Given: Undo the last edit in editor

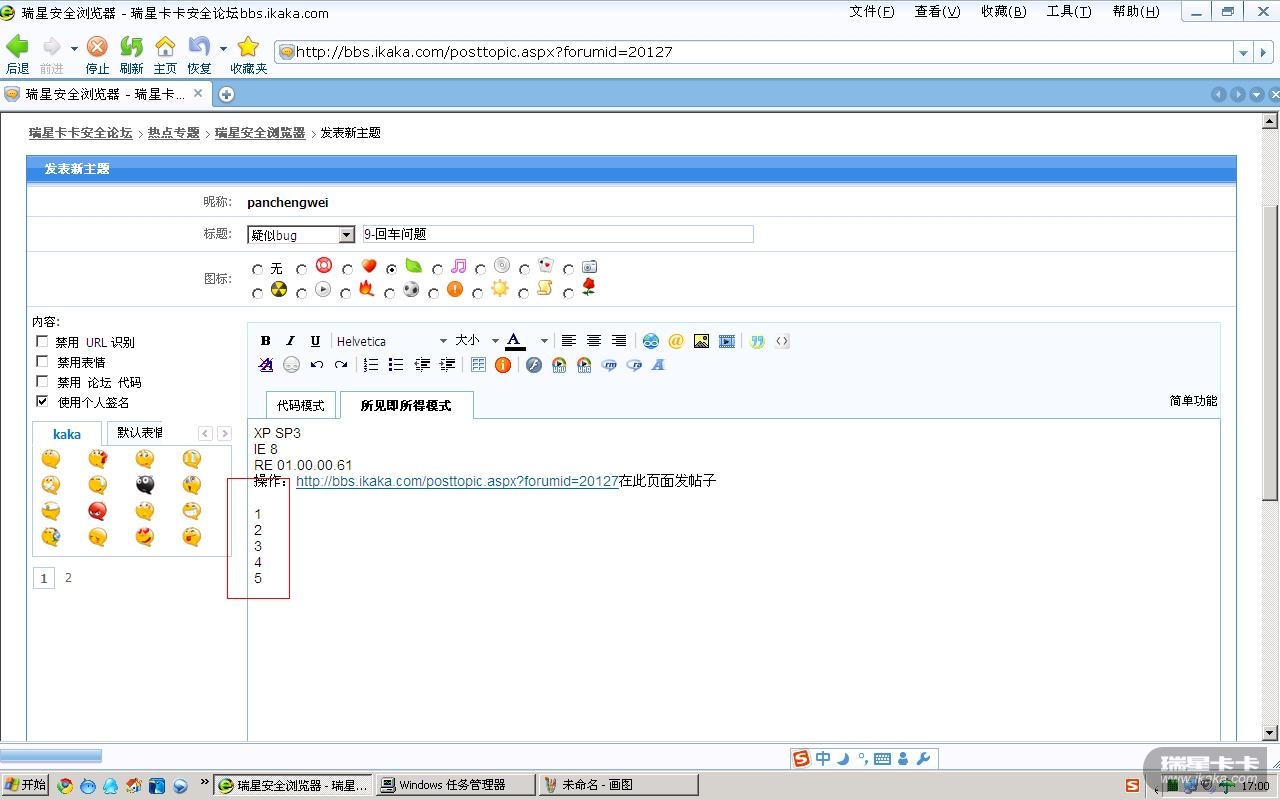Looking at the screenshot, I should pos(317,365).
